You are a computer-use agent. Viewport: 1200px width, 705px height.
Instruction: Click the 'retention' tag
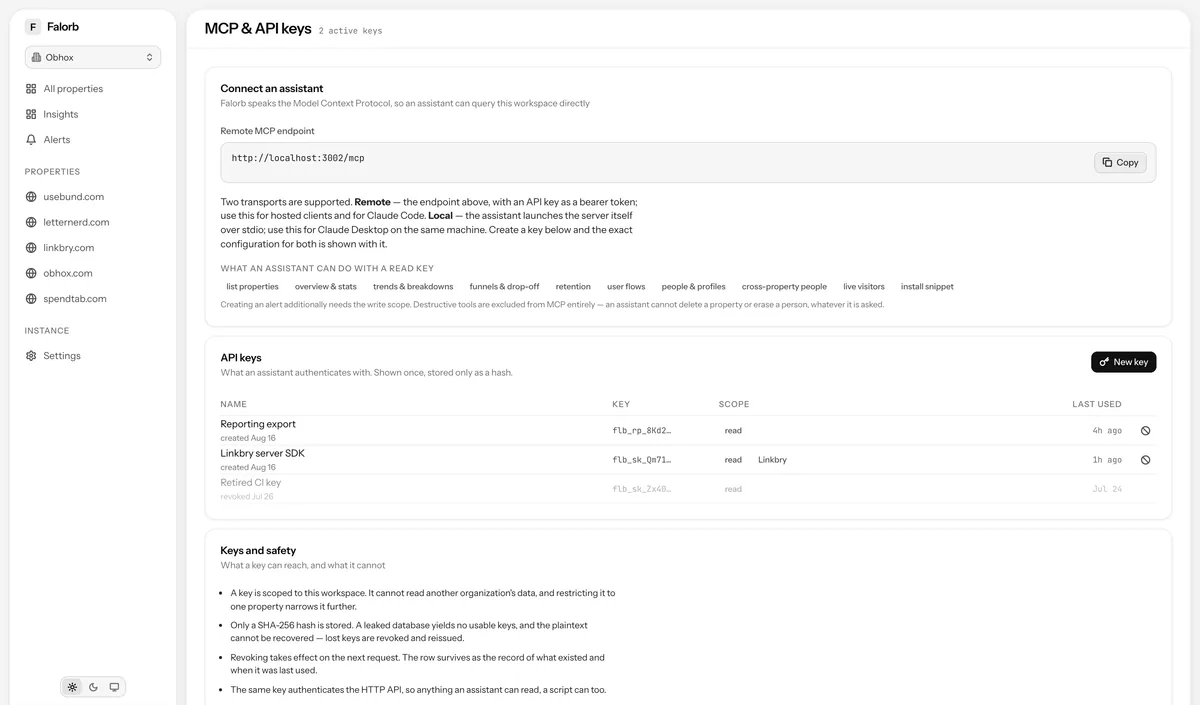[x=573, y=287]
